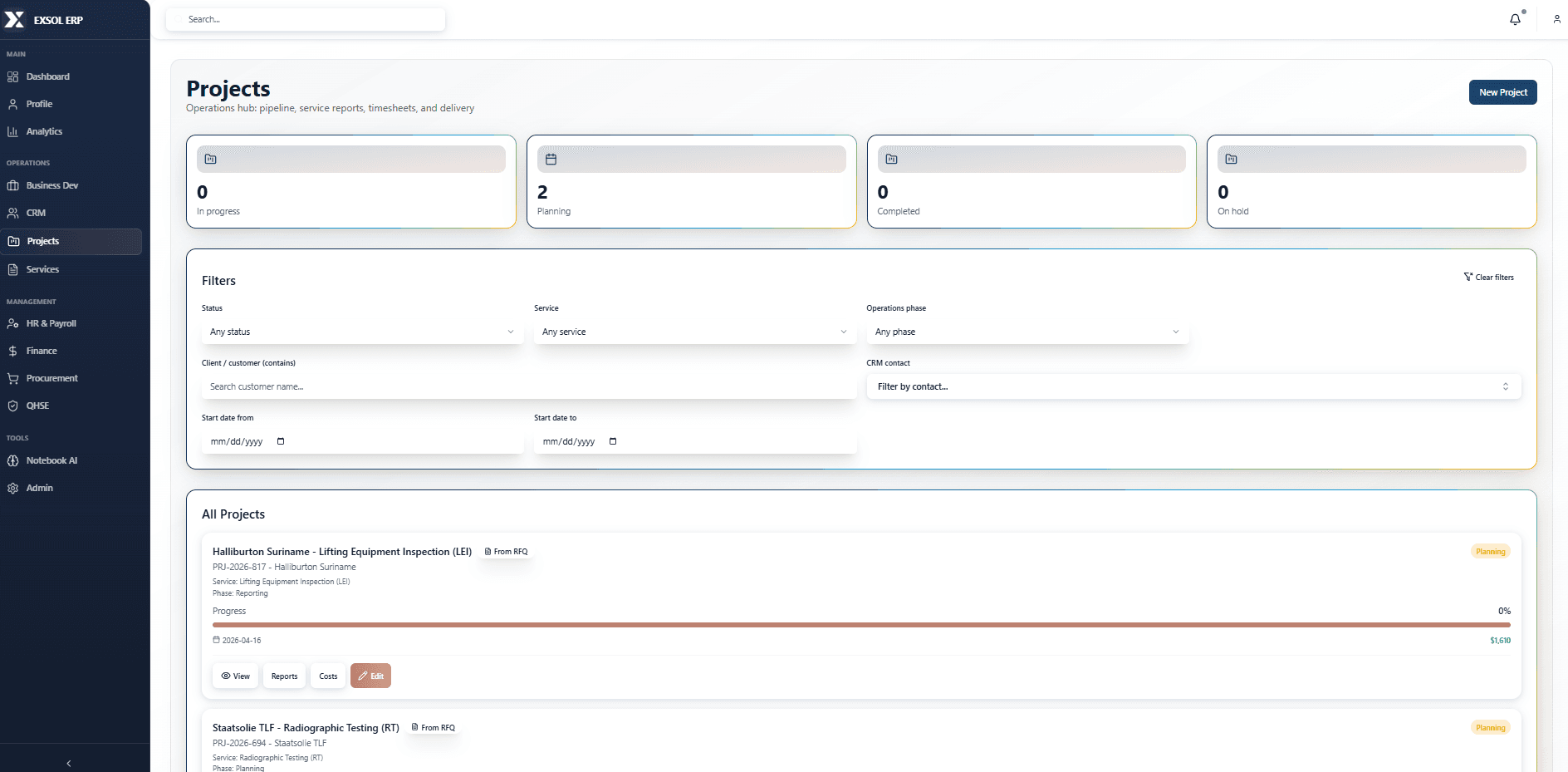Click Planning badge on Staatsolie project
The width and height of the screenshot is (1568, 772).
1490,728
